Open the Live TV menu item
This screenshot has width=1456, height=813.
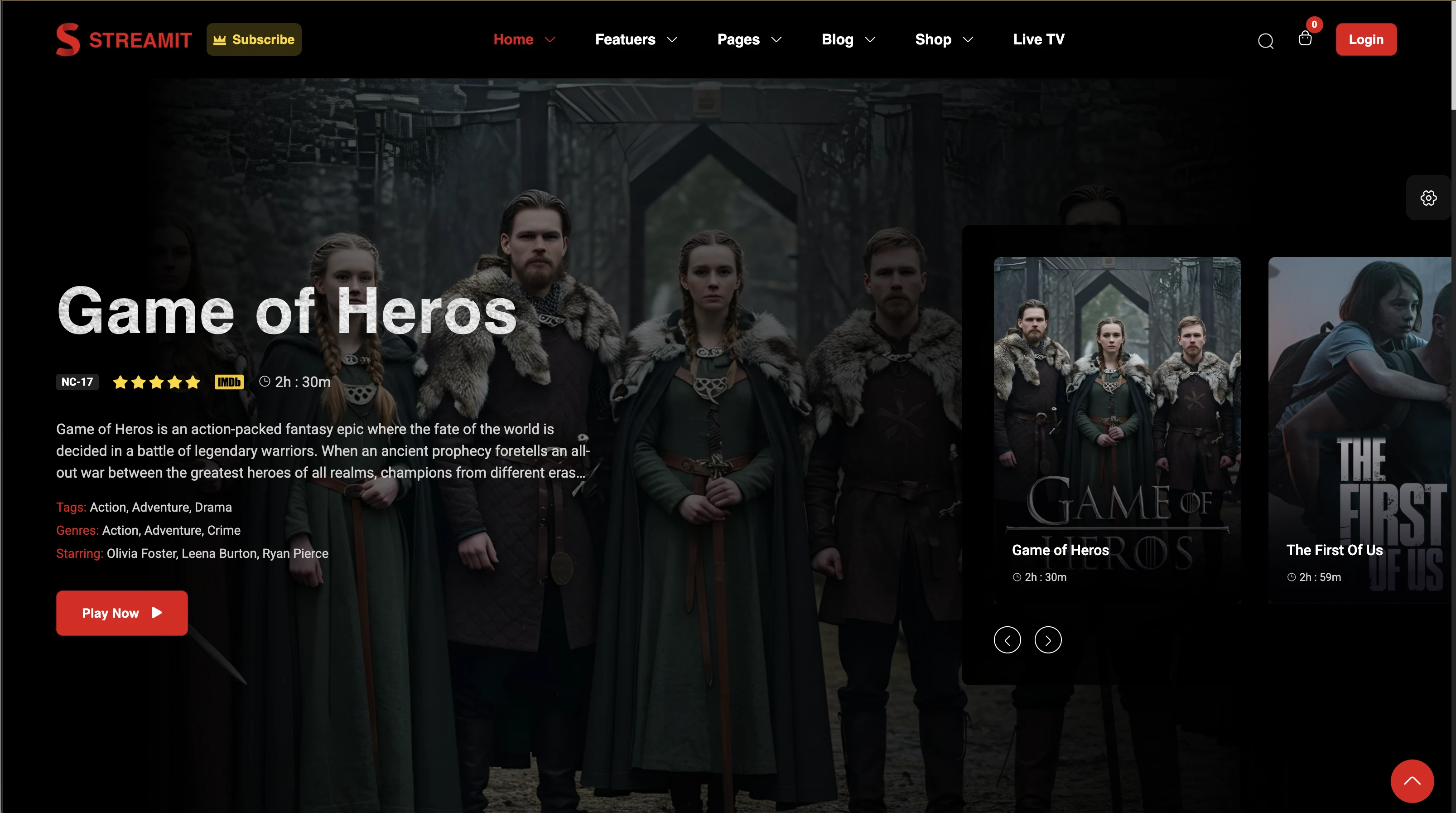coord(1038,39)
